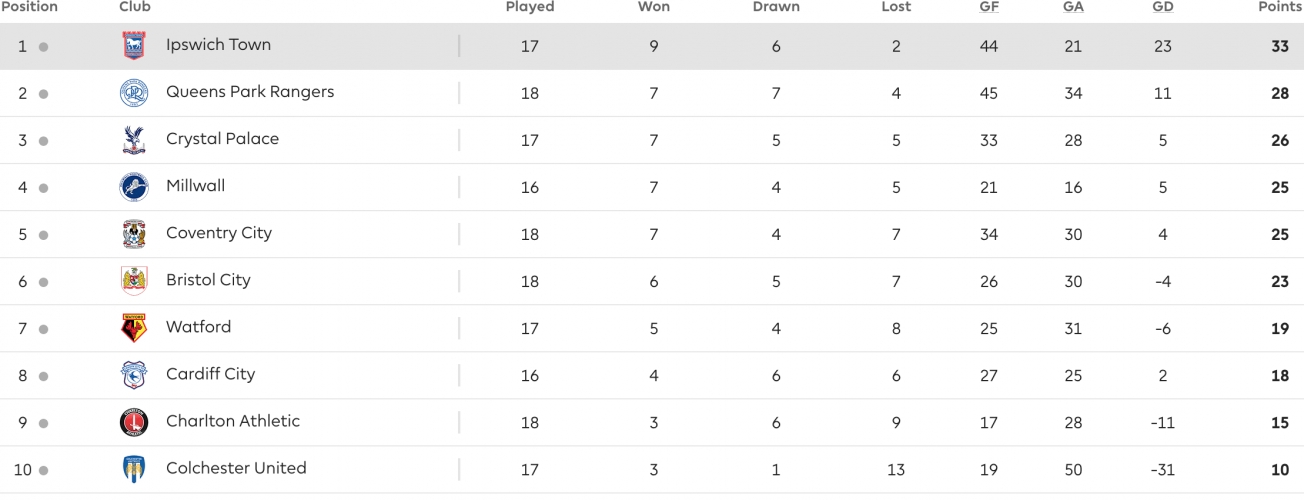1304x500 pixels.
Task: Click the Cardiff City bluebird crest
Action: pyautogui.click(x=133, y=375)
